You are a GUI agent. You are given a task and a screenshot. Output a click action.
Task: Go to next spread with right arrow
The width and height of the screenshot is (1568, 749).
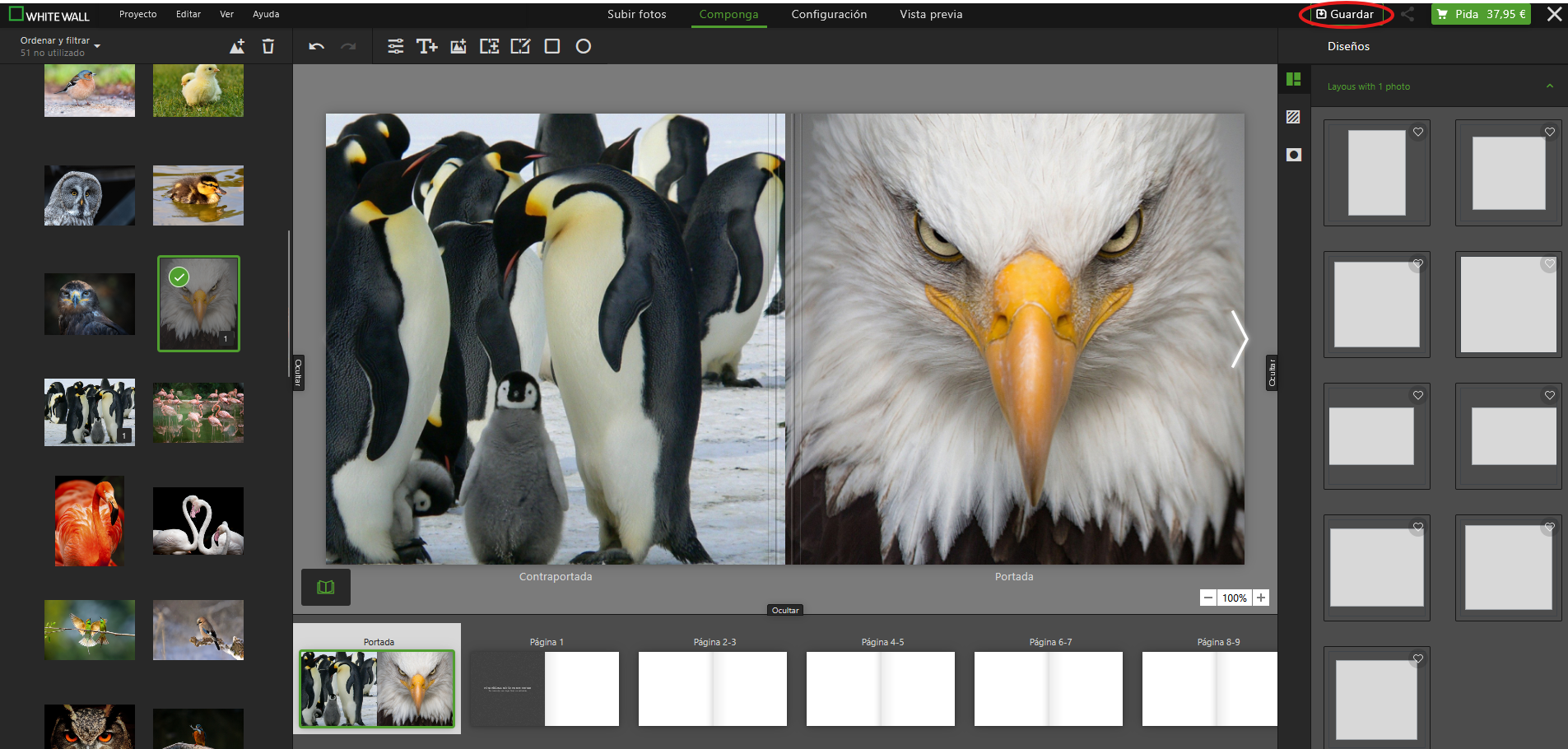point(1239,338)
